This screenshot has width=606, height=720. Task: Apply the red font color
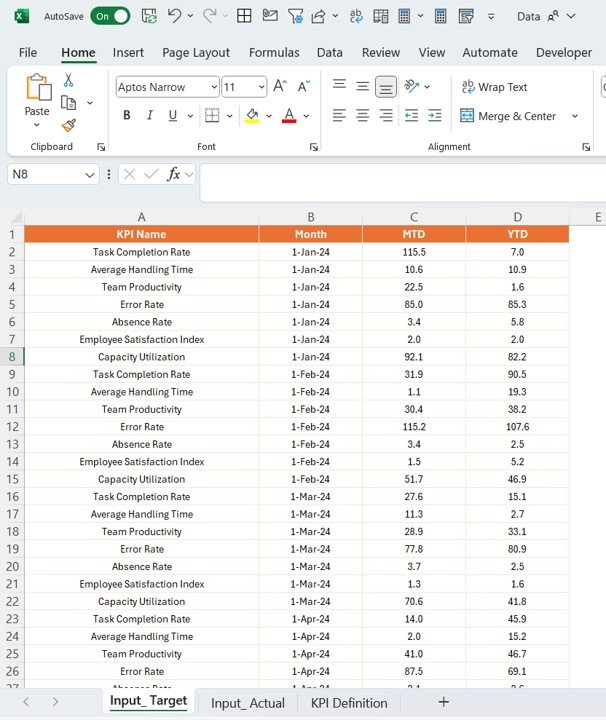[289, 115]
